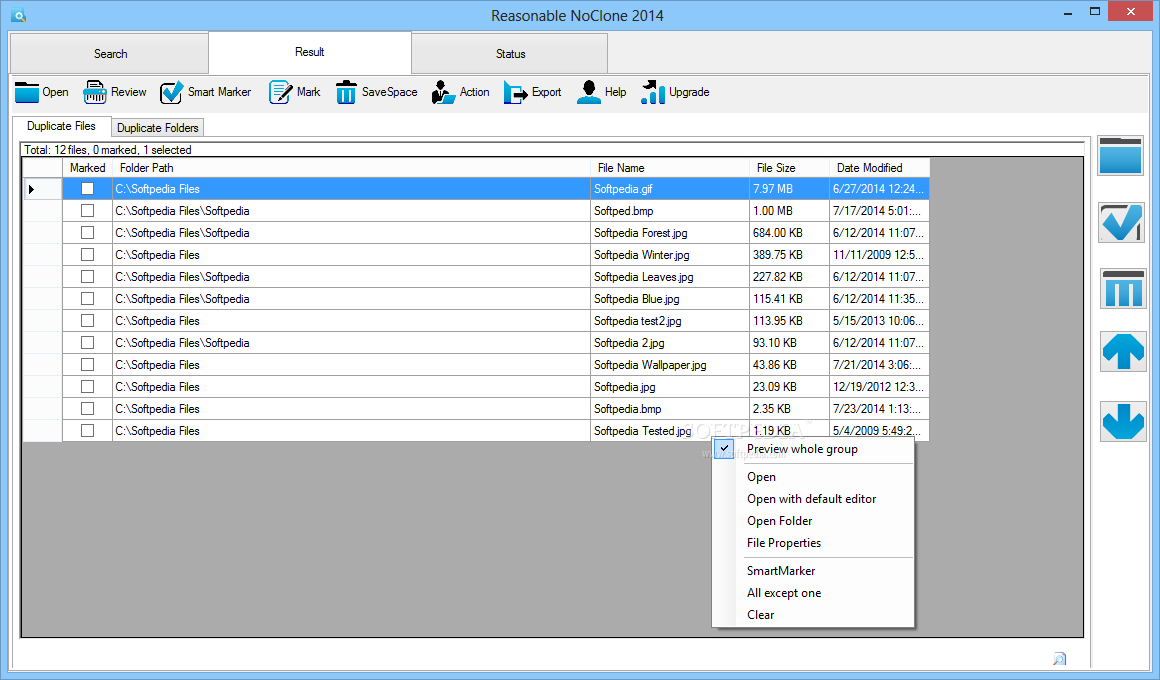Click the 7.97 MB file size cell
Viewport: 1160px width, 680px height.
click(789, 189)
